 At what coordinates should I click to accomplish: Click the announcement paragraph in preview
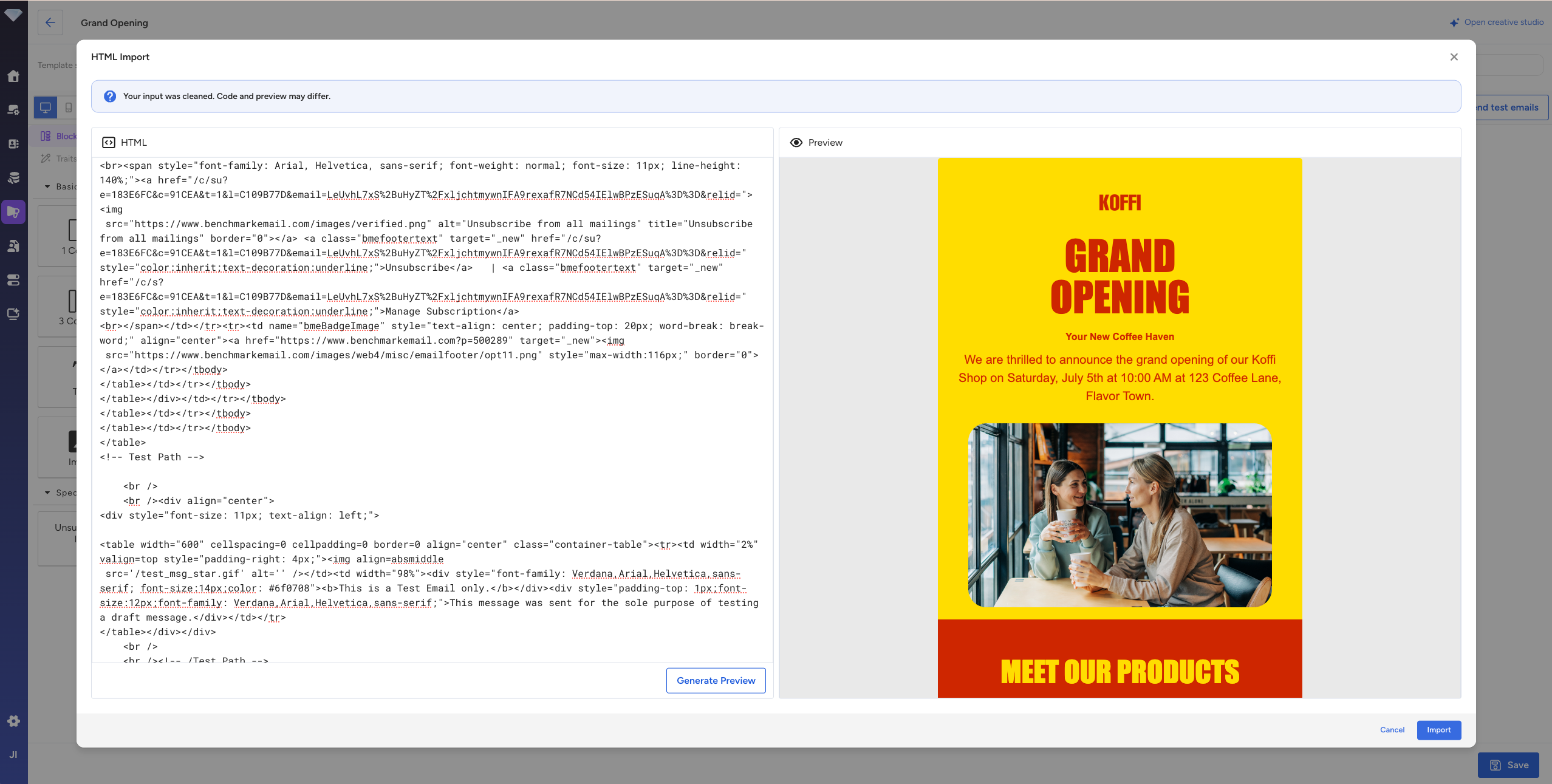coord(1120,378)
